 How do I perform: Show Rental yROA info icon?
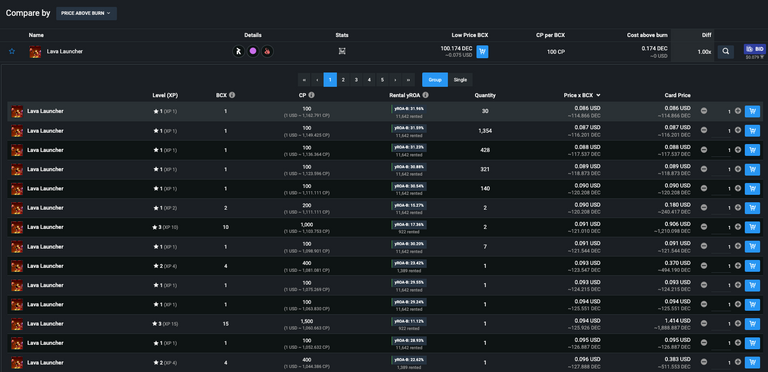click(426, 95)
